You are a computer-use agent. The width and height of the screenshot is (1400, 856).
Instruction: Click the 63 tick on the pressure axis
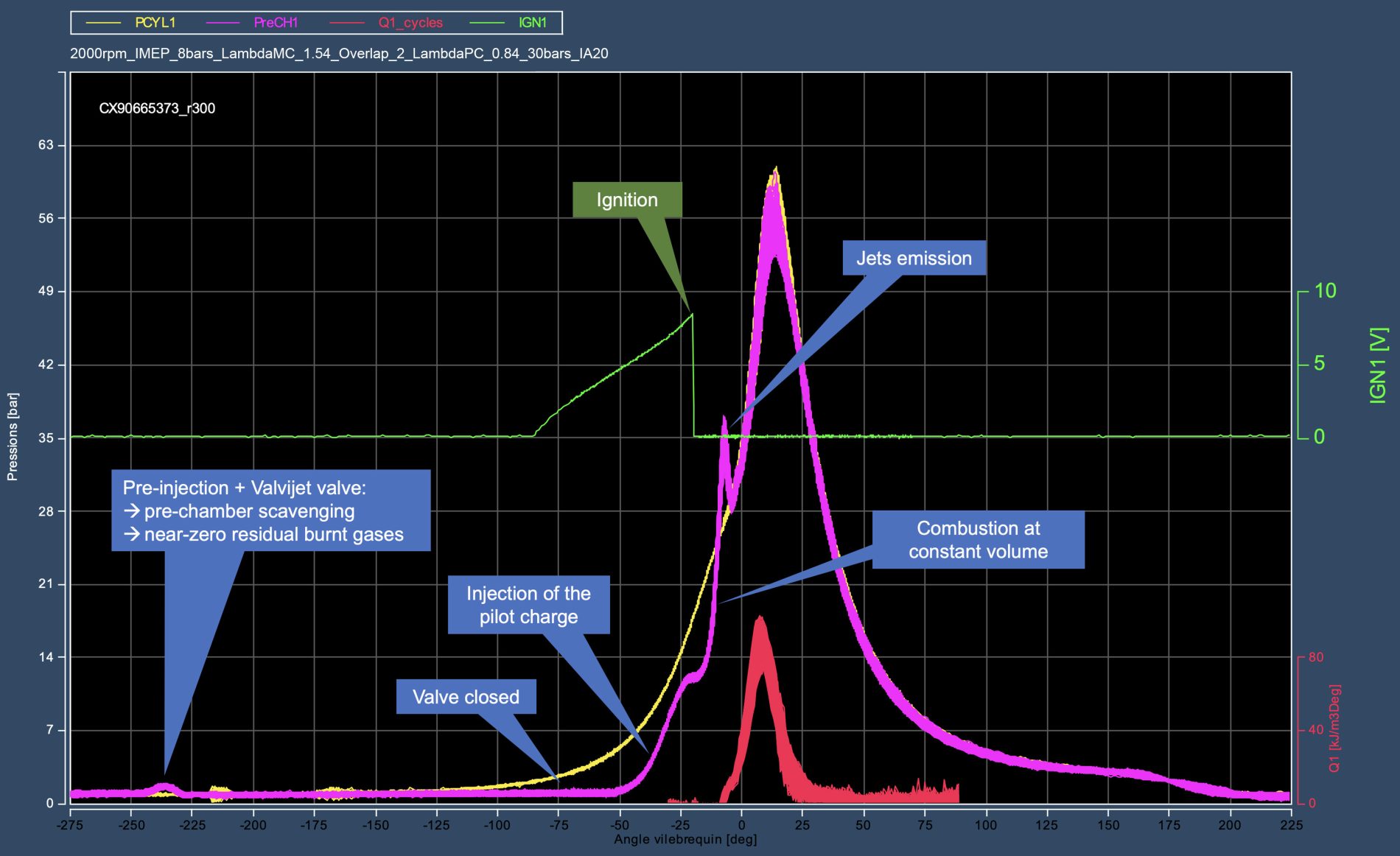[x=46, y=145]
